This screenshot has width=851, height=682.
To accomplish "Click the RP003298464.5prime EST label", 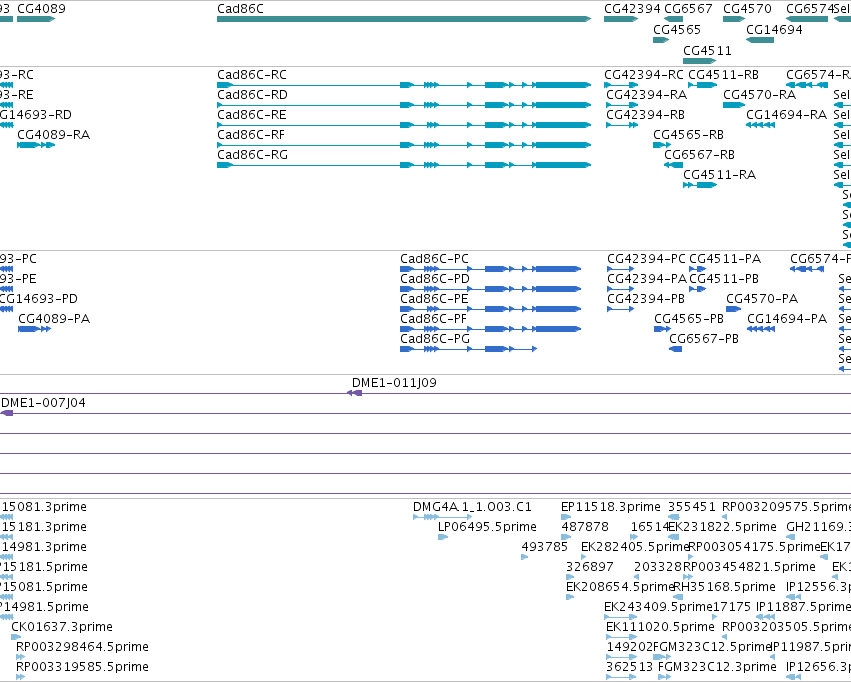I will [82, 647].
